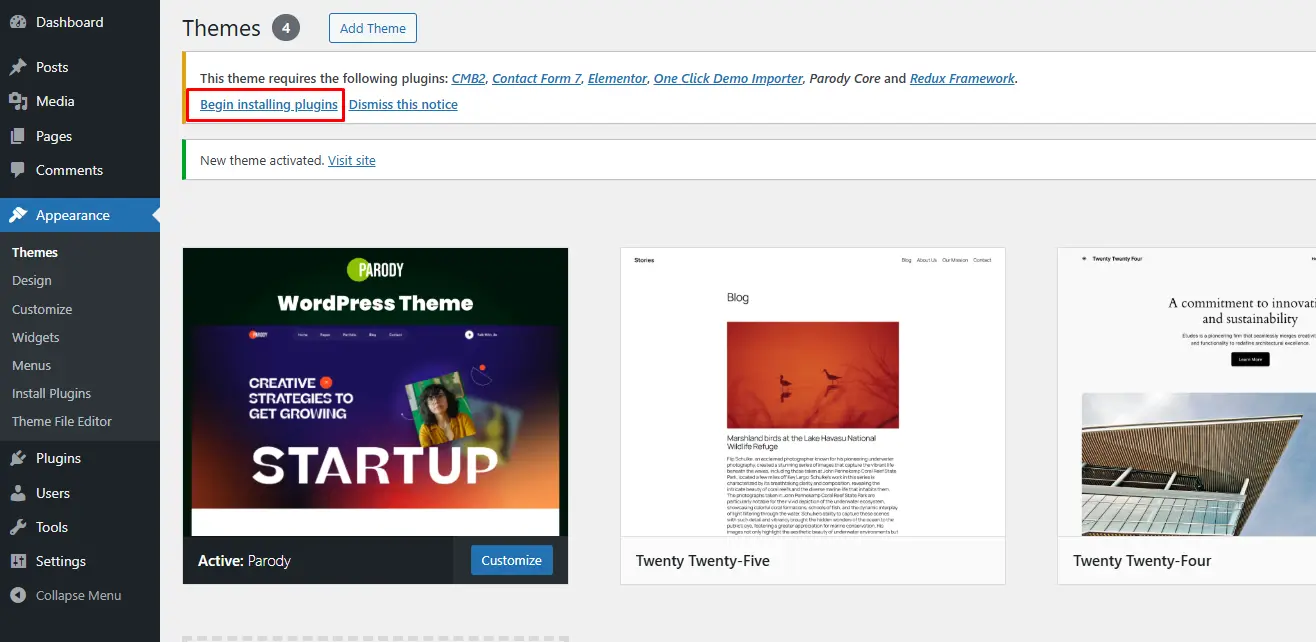Click the theme count badge 4
Viewport: 1316px width, 642px height.
[286, 28]
